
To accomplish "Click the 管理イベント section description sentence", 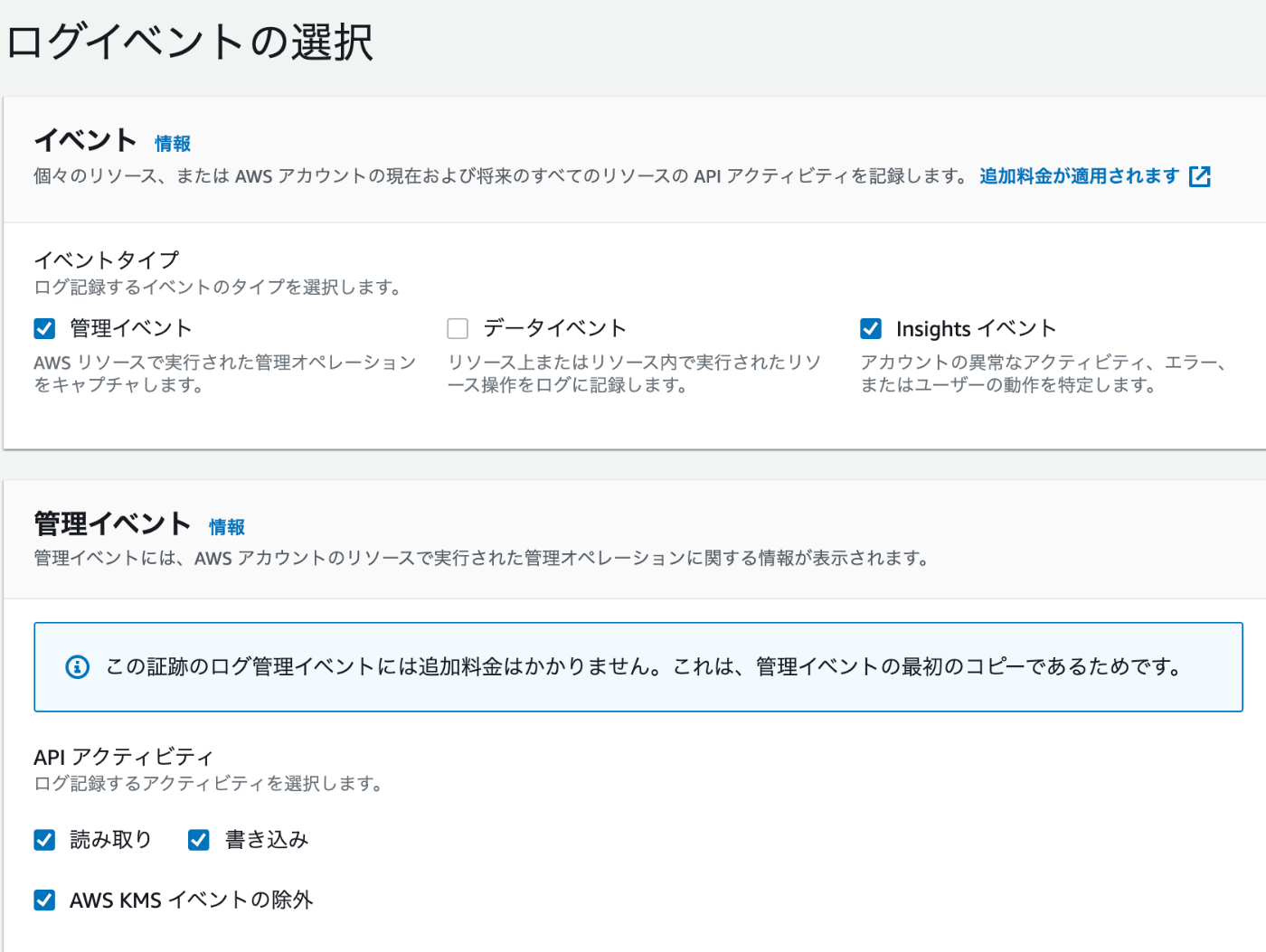I will coord(482,558).
